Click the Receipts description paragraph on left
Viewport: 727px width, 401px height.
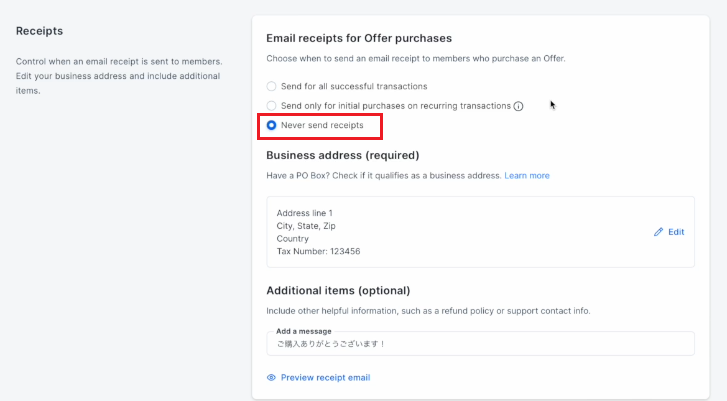pyautogui.click(x=119, y=76)
